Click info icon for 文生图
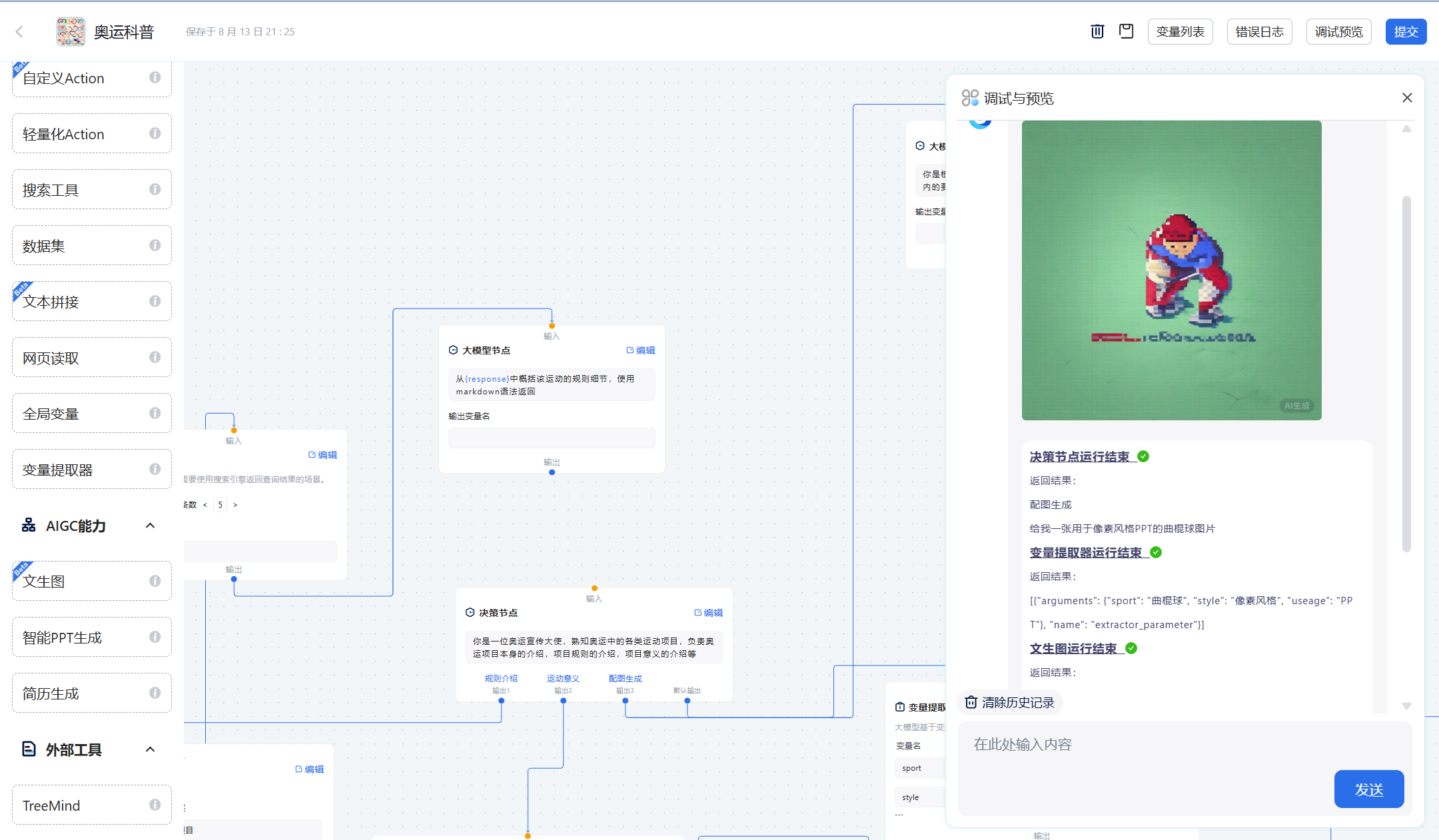The height and width of the screenshot is (840, 1439). [x=155, y=581]
